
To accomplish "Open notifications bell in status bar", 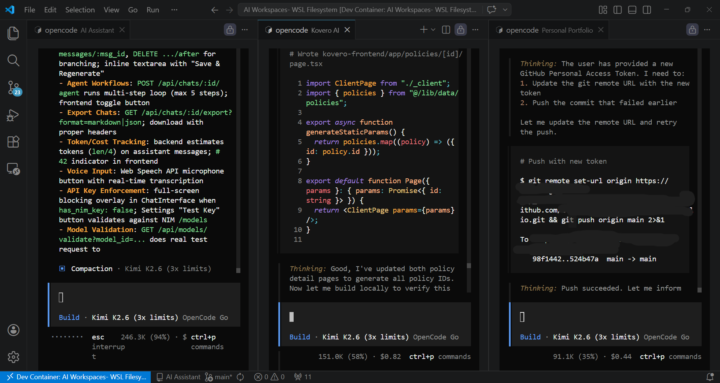I will (709, 377).
